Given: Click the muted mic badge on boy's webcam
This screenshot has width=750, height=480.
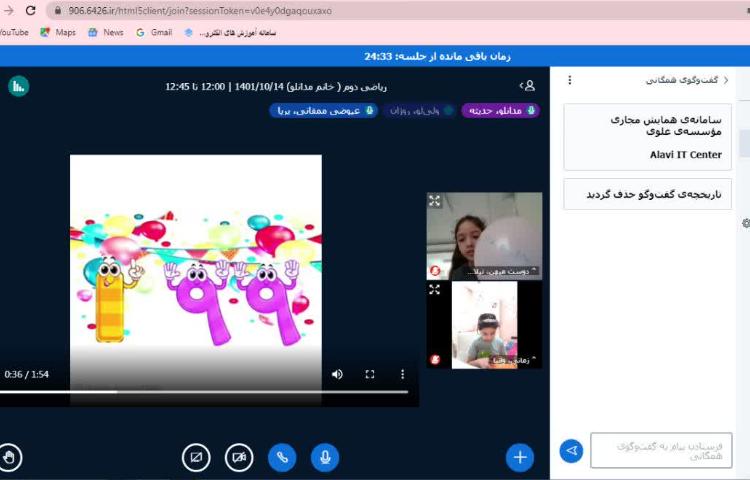Looking at the screenshot, I should (435, 360).
